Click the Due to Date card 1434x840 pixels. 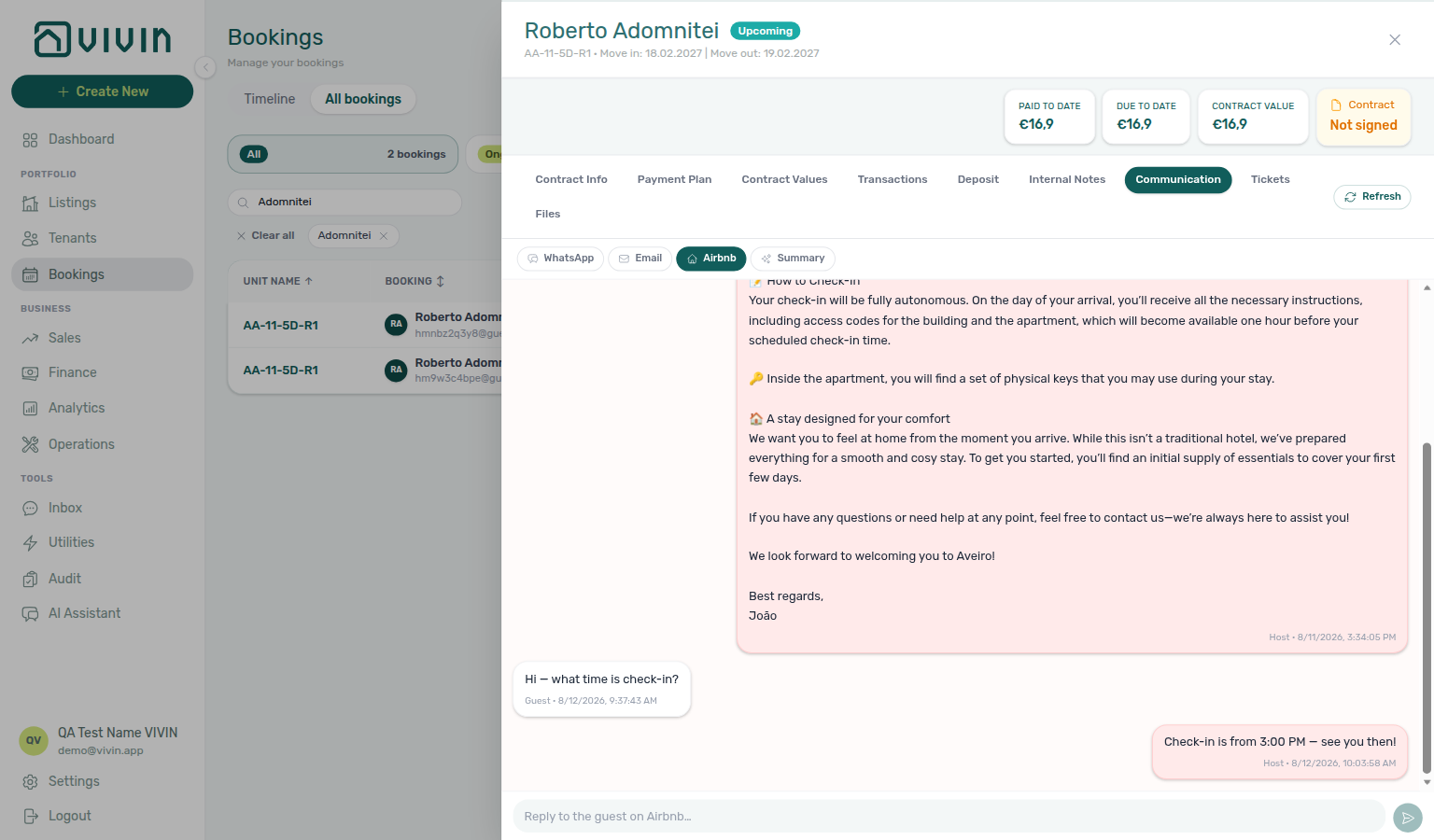tap(1146, 117)
